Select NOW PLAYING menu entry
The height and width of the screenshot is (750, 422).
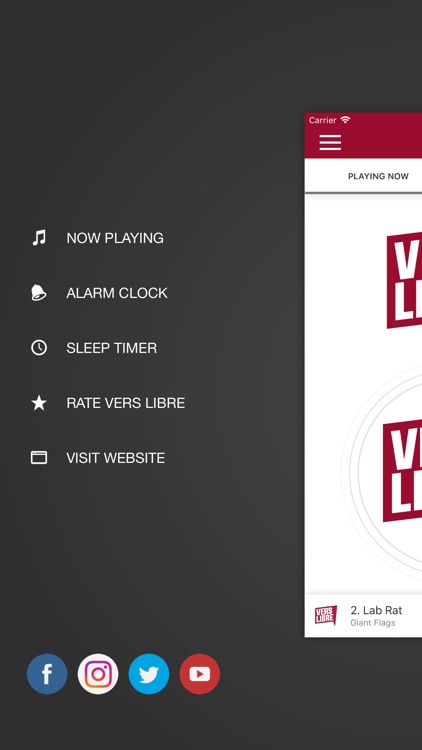pos(115,238)
